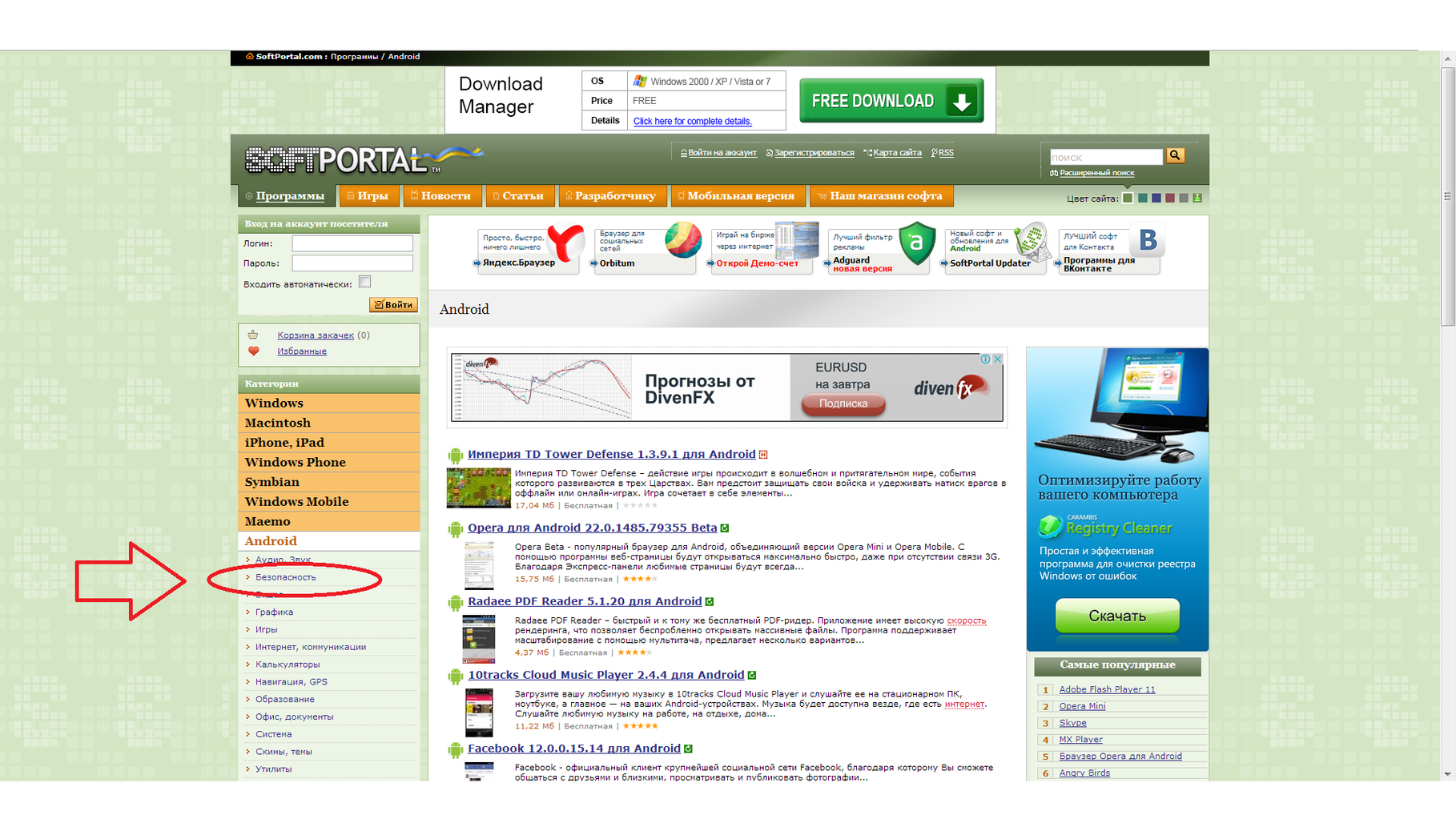This screenshot has height=819, width=1456.
Task: Expand the Maemo category
Action: 329,521
